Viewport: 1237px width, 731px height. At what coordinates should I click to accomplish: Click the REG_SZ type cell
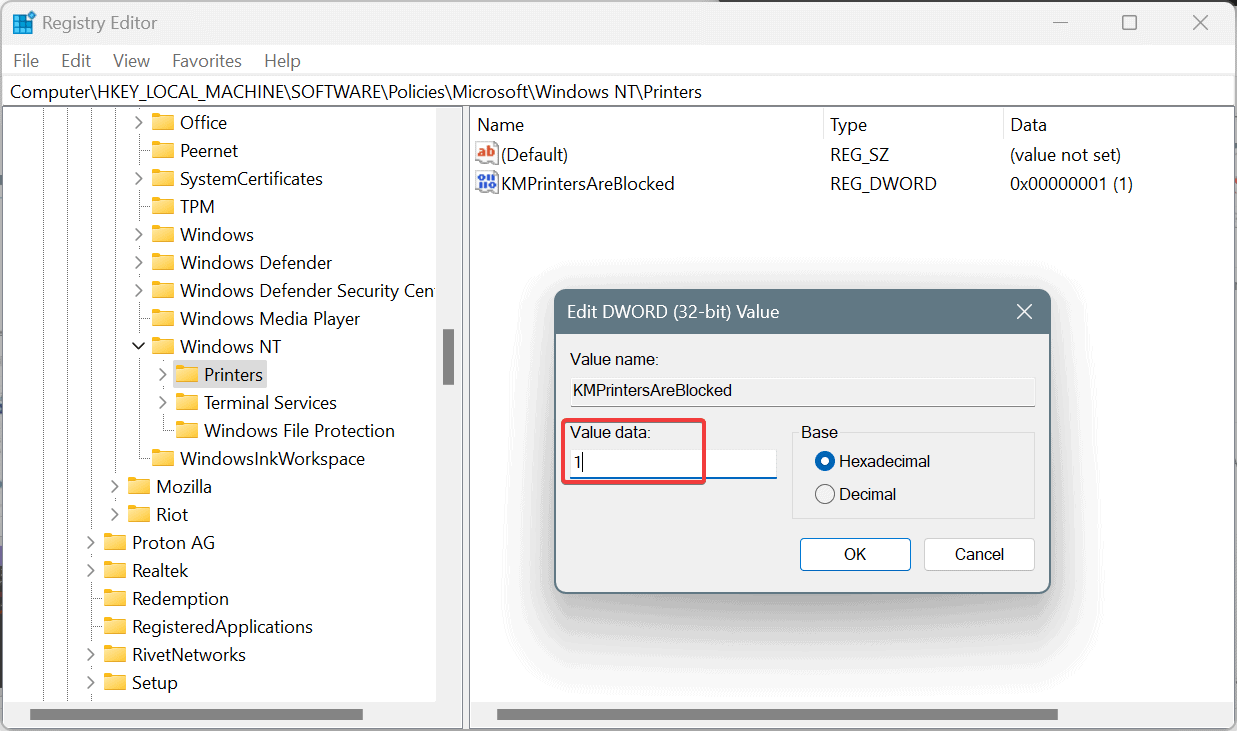coord(859,155)
